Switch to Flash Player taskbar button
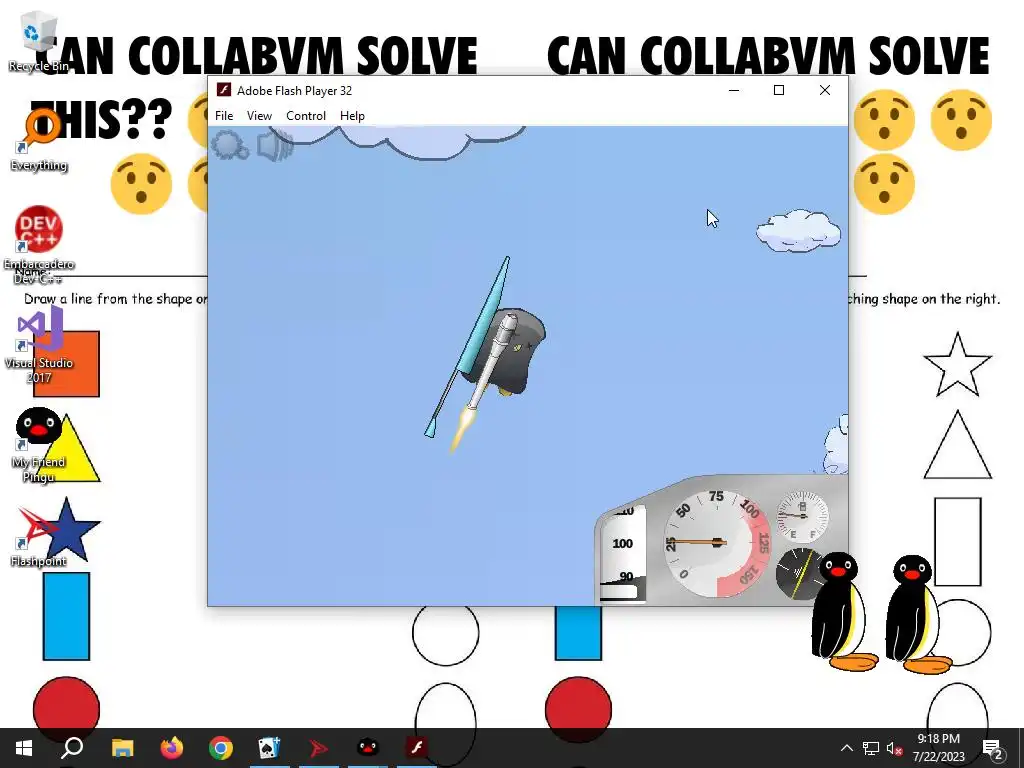 click(x=417, y=748)
